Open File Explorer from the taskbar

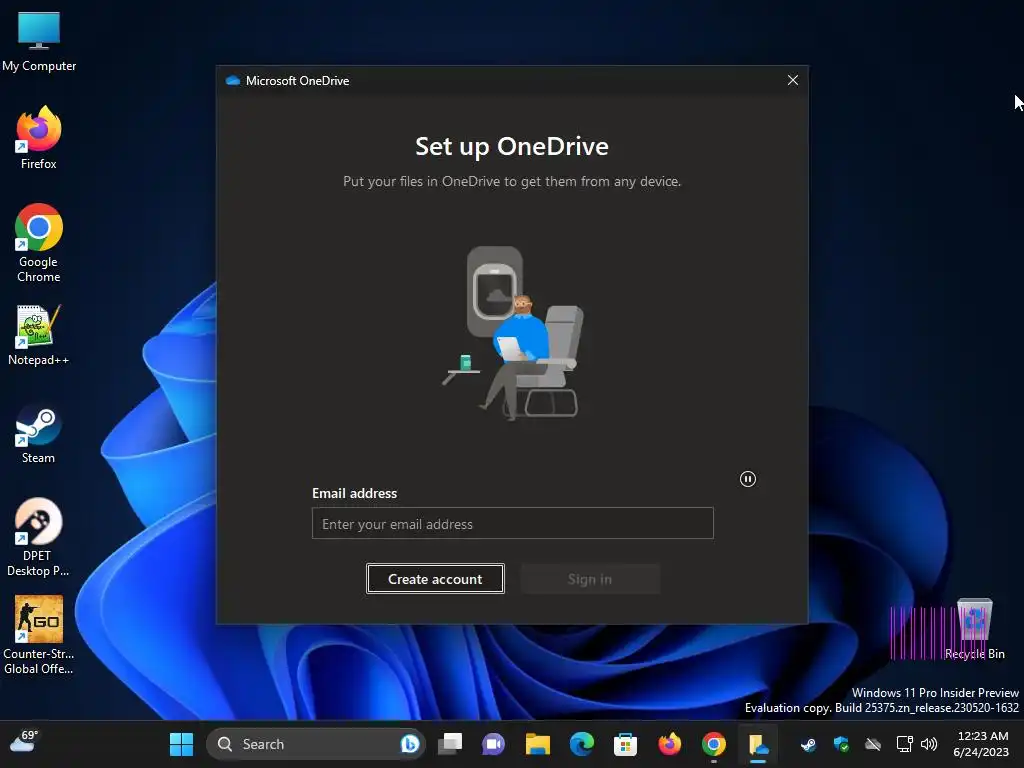pos(537,744)
